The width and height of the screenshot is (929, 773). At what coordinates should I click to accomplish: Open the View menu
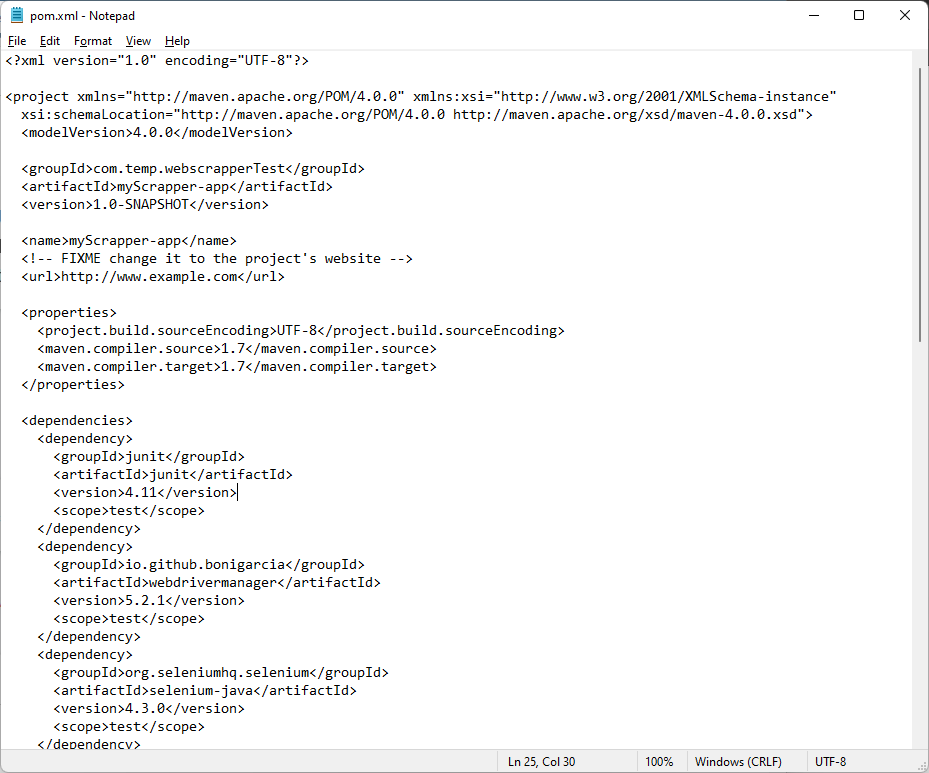coord(138,41)
